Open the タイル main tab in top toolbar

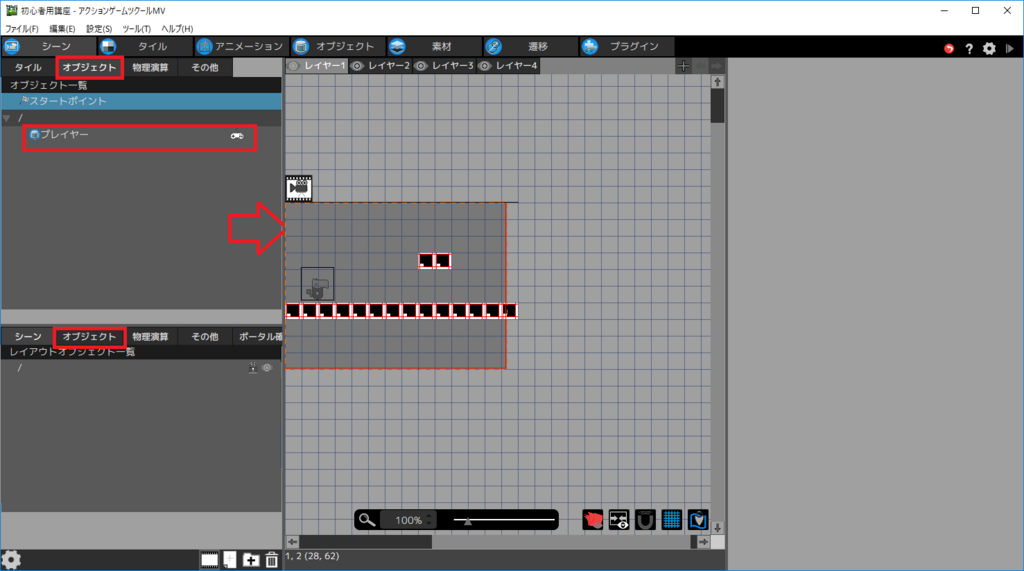[145, 46]
